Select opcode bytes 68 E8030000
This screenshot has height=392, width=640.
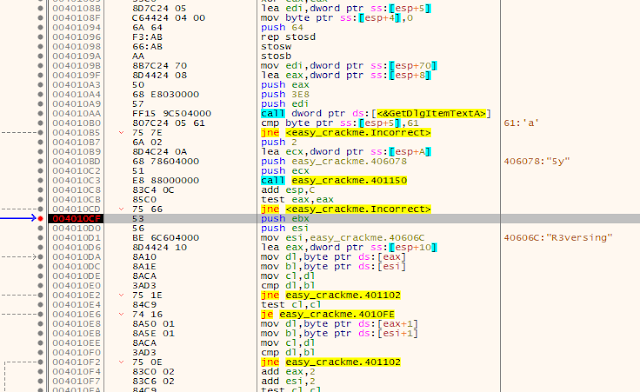(x=166, y=94)
